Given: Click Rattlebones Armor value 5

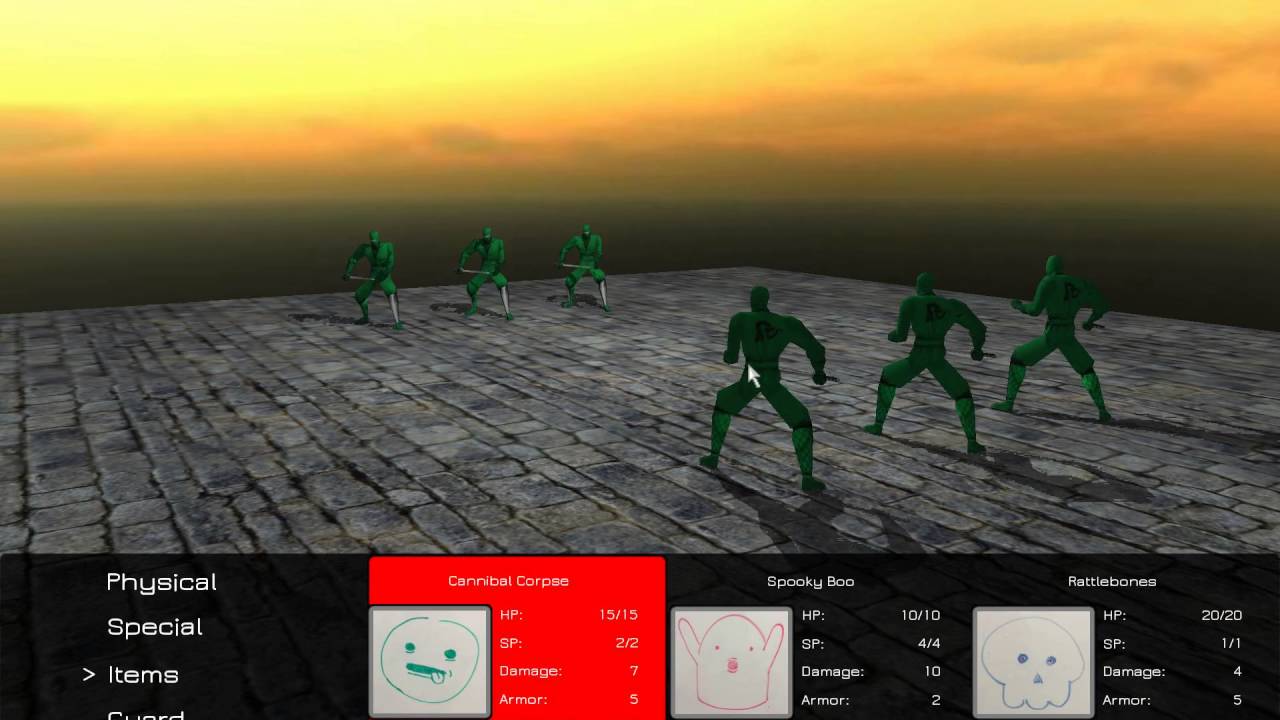Looking at the screenshot, I should 1238,699.
